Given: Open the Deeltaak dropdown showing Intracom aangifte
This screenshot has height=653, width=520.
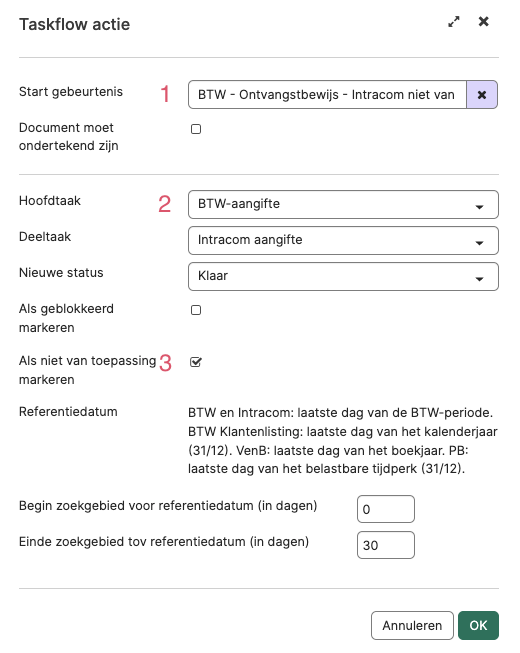Looking at the screenshot, I should click(343, 240).
